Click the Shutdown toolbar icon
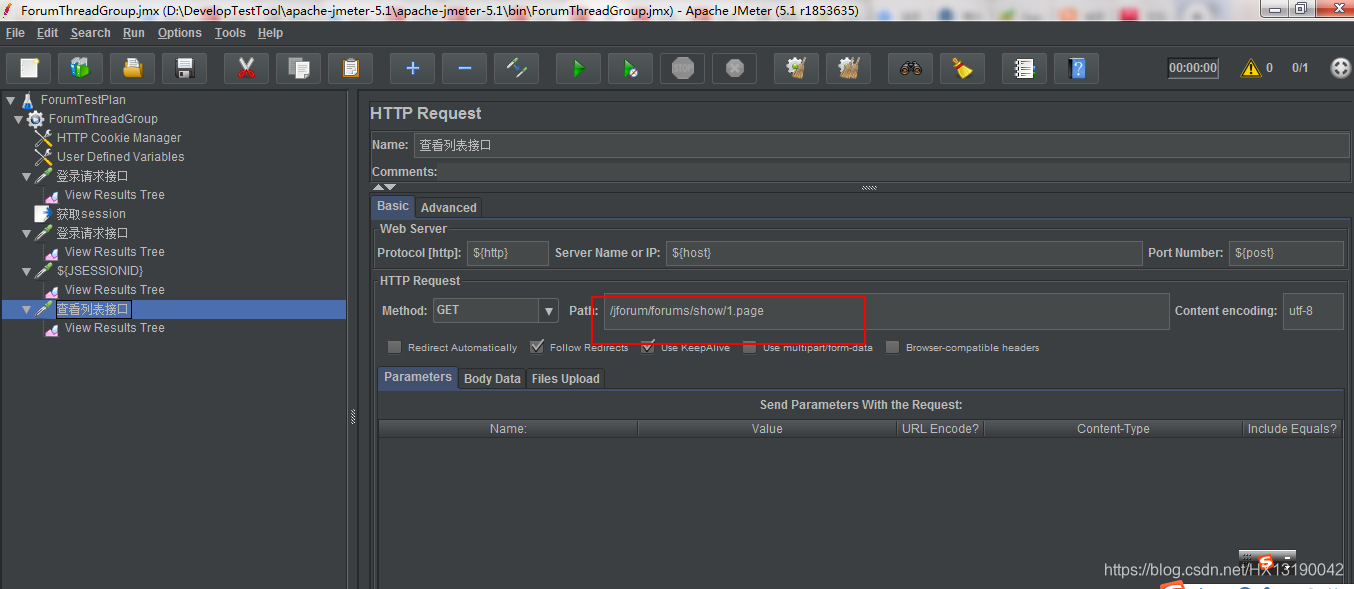 pyautogui.click(x=734, y=68)
